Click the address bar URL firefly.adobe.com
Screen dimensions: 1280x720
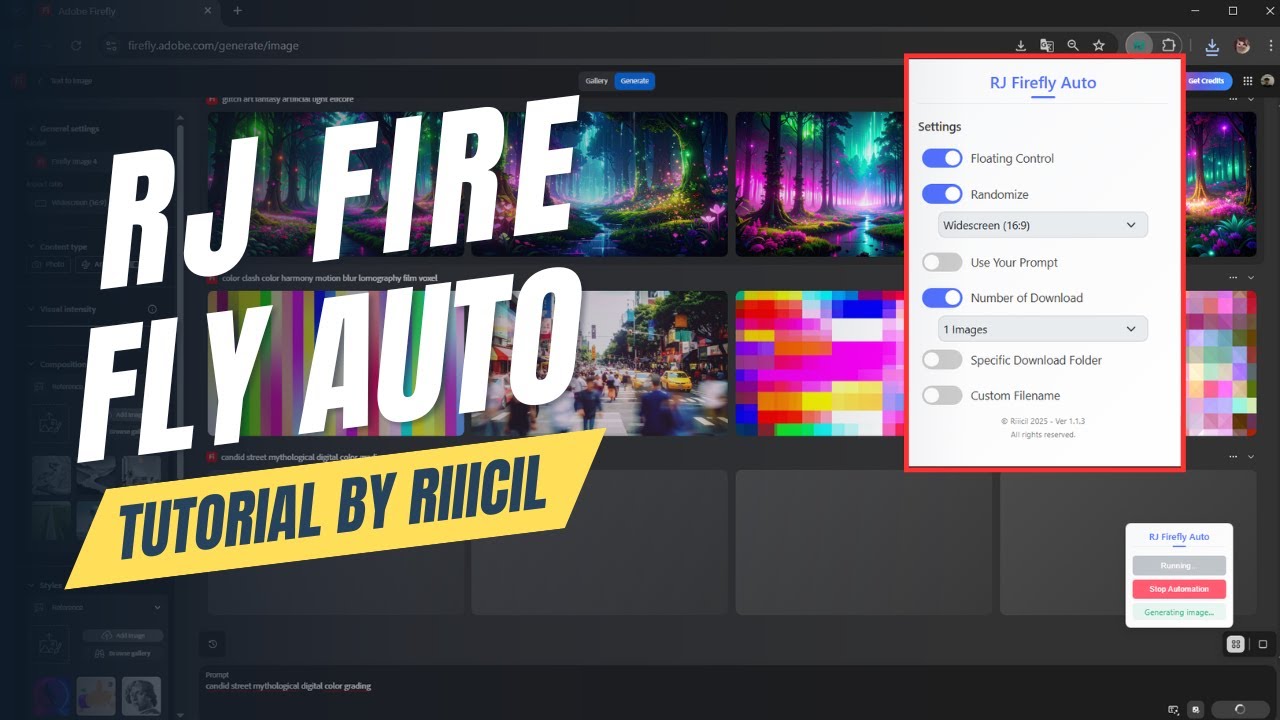pyautogui.click(x=213, y=45)
